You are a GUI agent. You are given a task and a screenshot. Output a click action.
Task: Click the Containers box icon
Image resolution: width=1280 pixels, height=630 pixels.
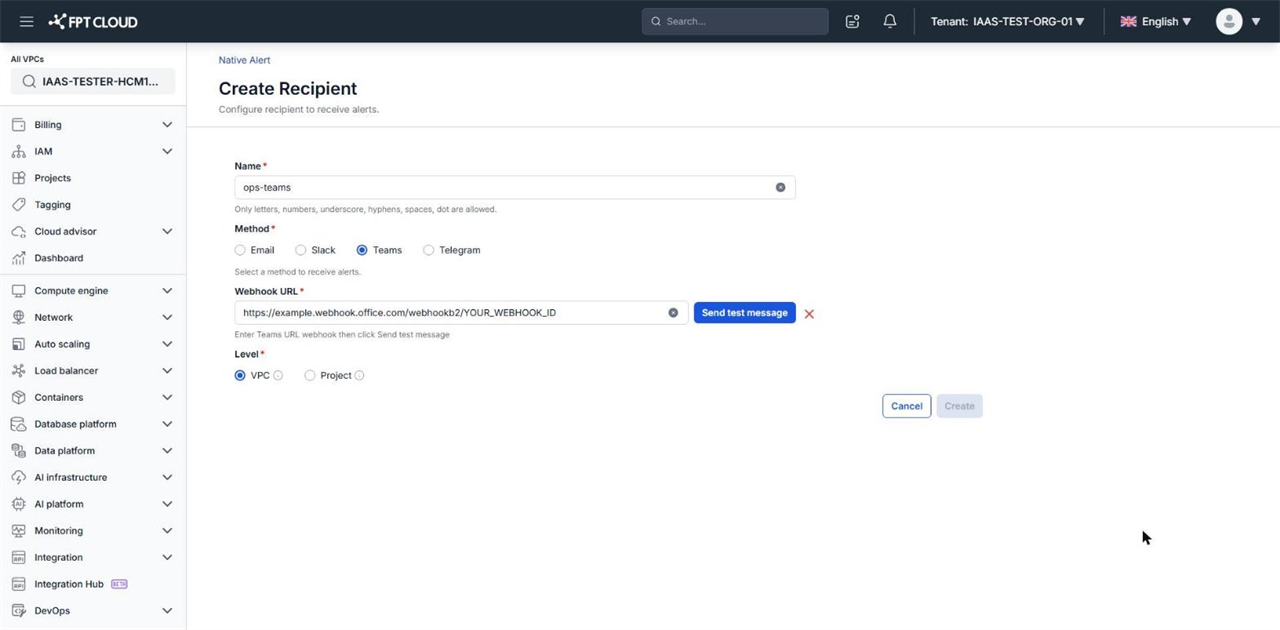pos(18,398)
